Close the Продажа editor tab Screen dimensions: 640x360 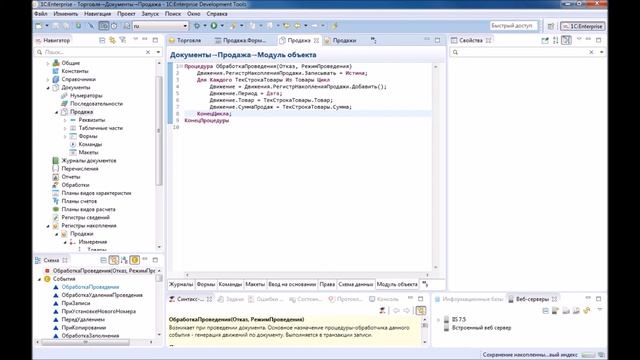click(316, 40)
